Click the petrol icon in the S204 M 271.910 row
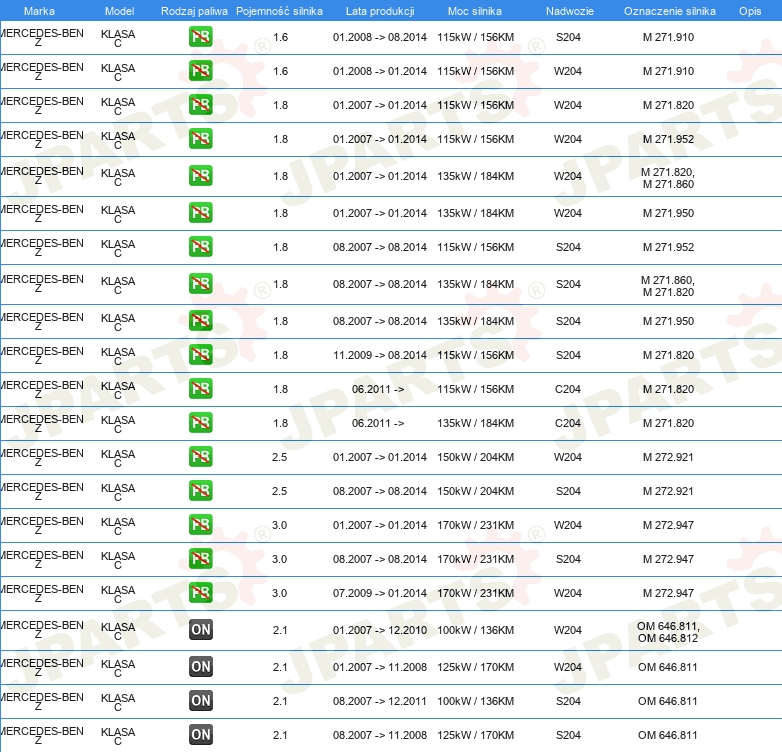782x752 pixels. pos(200,37)
